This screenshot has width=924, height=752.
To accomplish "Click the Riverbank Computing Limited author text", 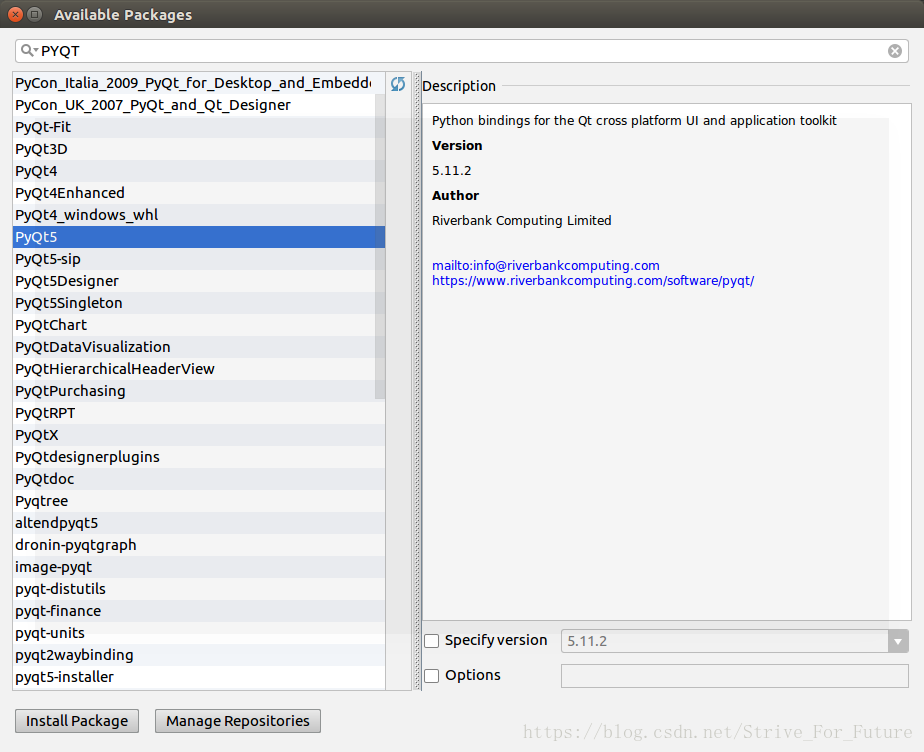I will [x=522, y=220].
